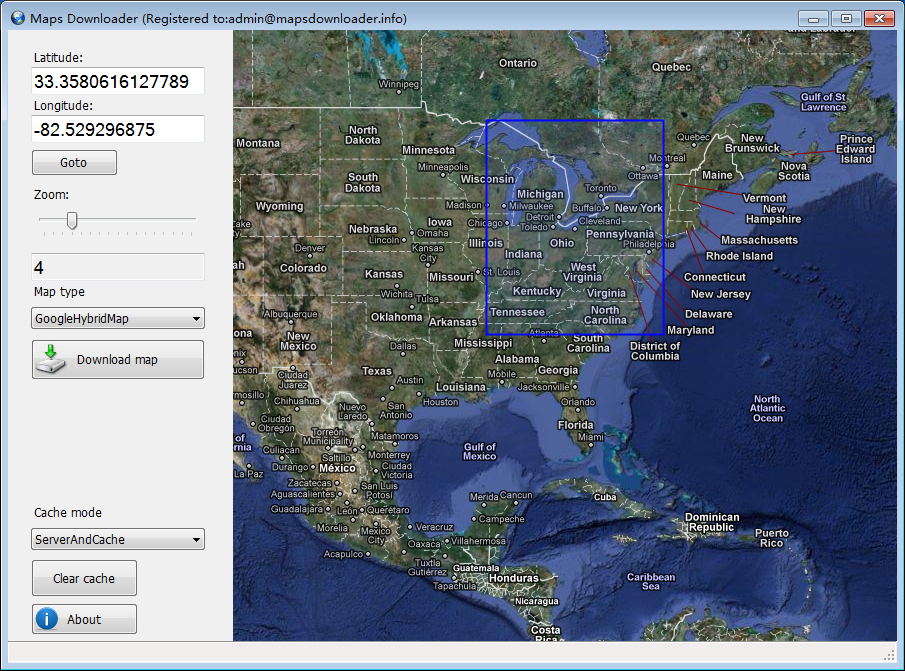Image resolution: width=905 pixels, height=671 pixels.
Task: Click the Nova Scotia label
Action: 794,171
